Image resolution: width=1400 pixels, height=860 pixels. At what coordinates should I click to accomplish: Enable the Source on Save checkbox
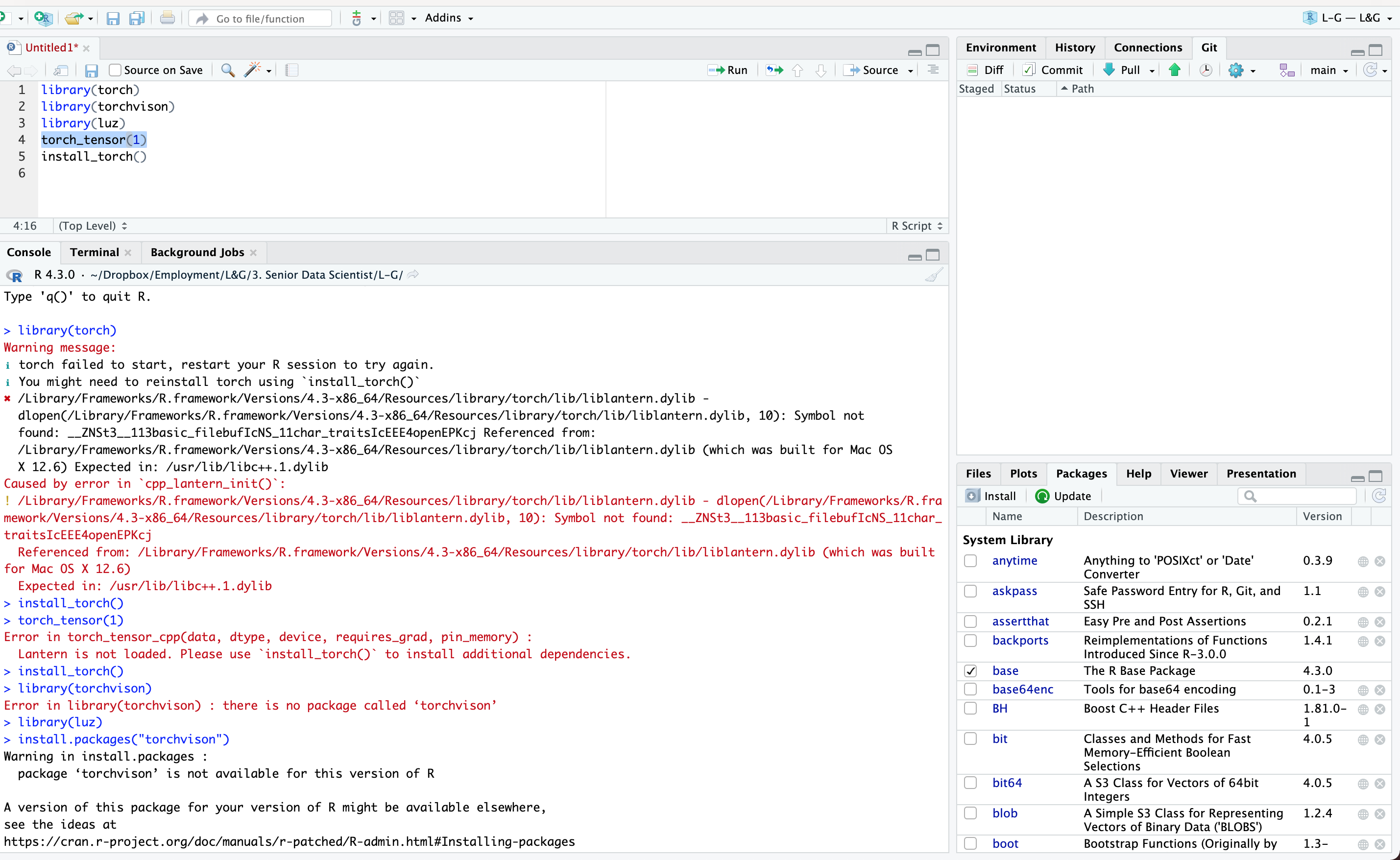(x=116, y=70)
